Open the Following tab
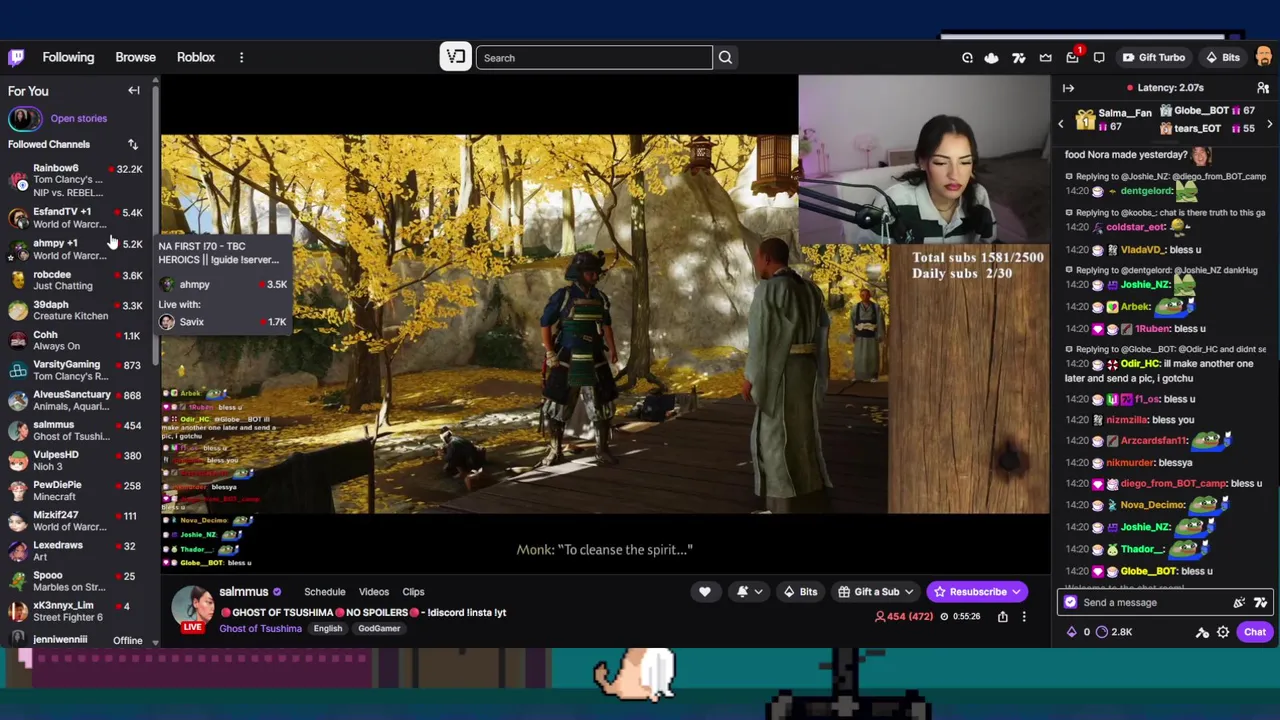 coord(68,57)
